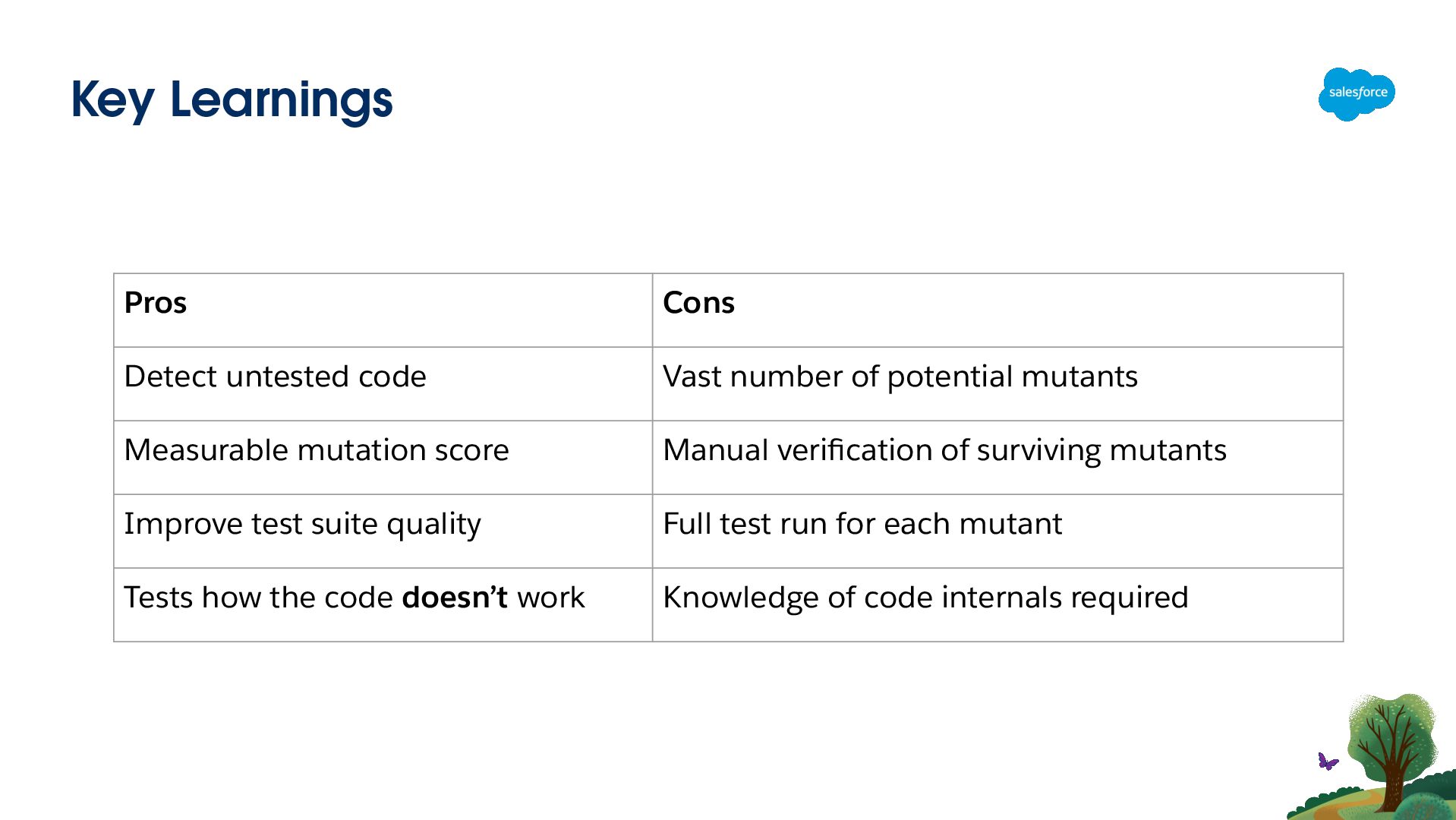
Task: Click the Salesforce cloud logo
Action: (x=1357, y=93)
